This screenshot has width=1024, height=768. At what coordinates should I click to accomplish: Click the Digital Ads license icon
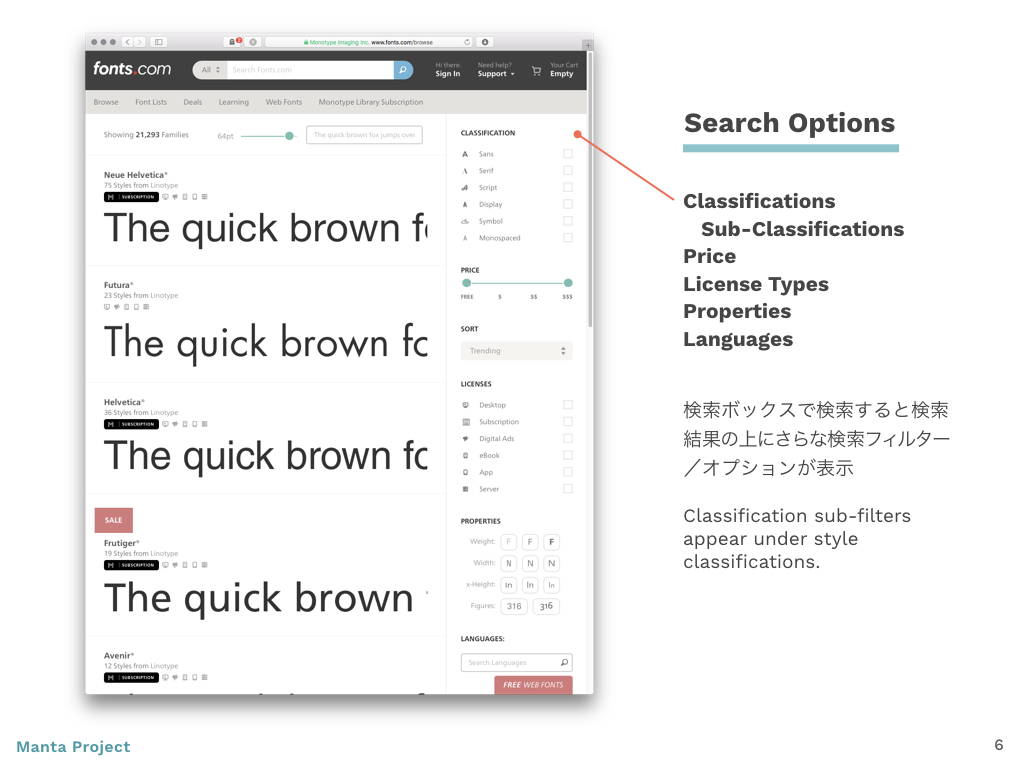pyautogui.click(x=466, y=439)
